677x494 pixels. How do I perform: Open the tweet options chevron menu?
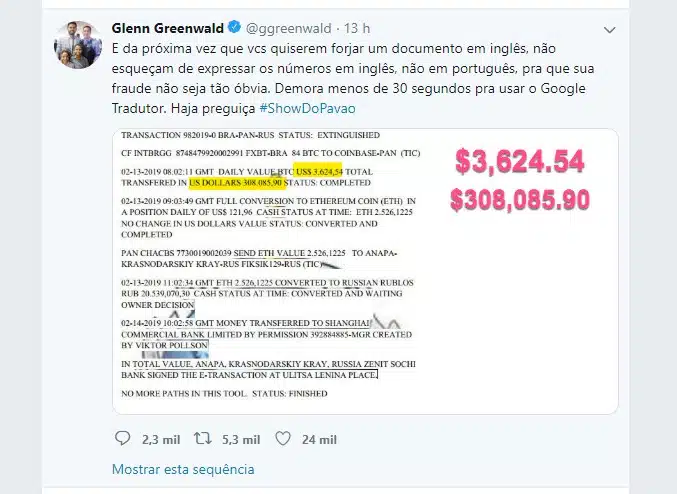[609, 30]
